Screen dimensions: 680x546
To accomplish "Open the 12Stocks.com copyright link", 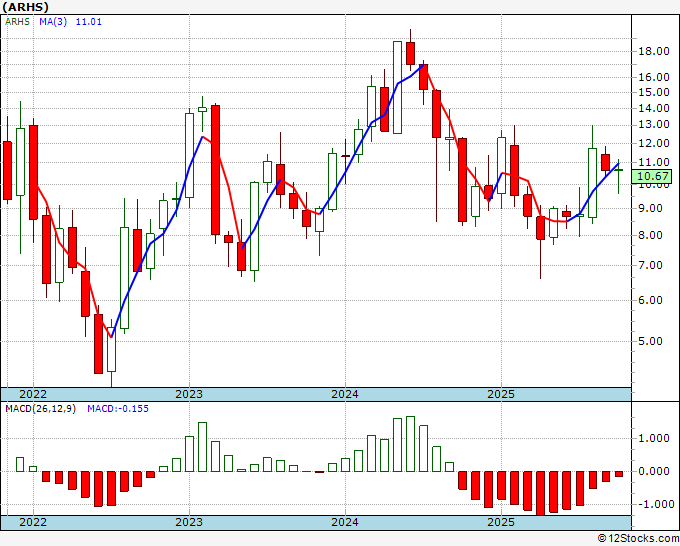I will click(638, 539).
